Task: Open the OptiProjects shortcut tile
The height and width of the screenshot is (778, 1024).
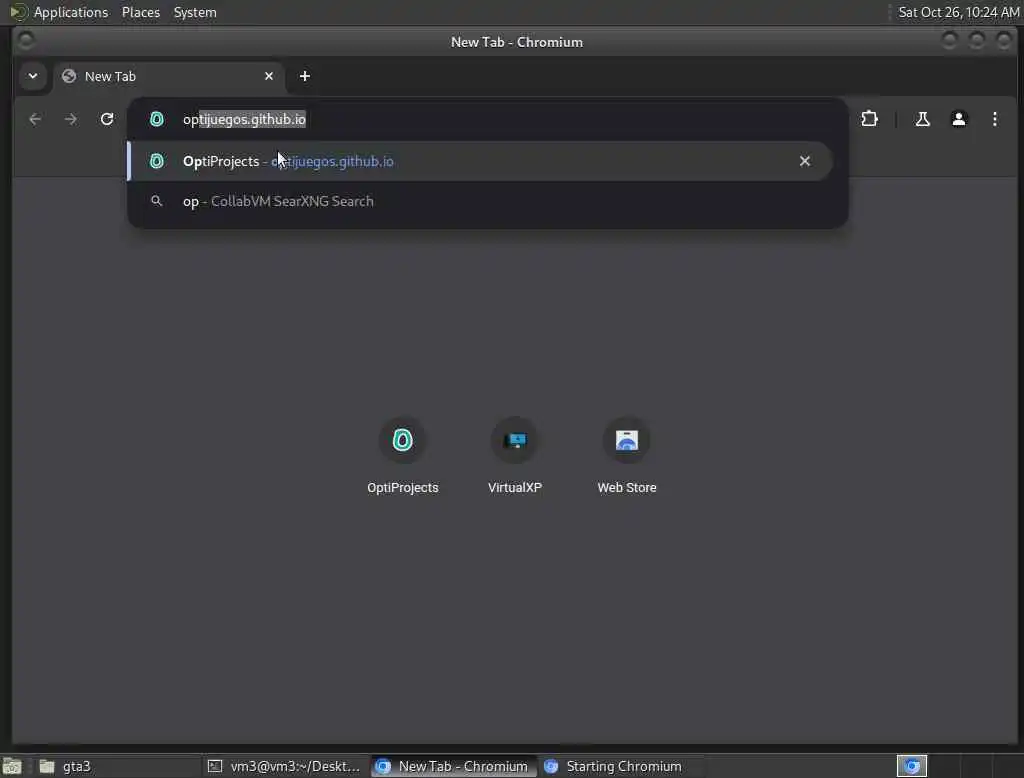Action: point(402,457)
